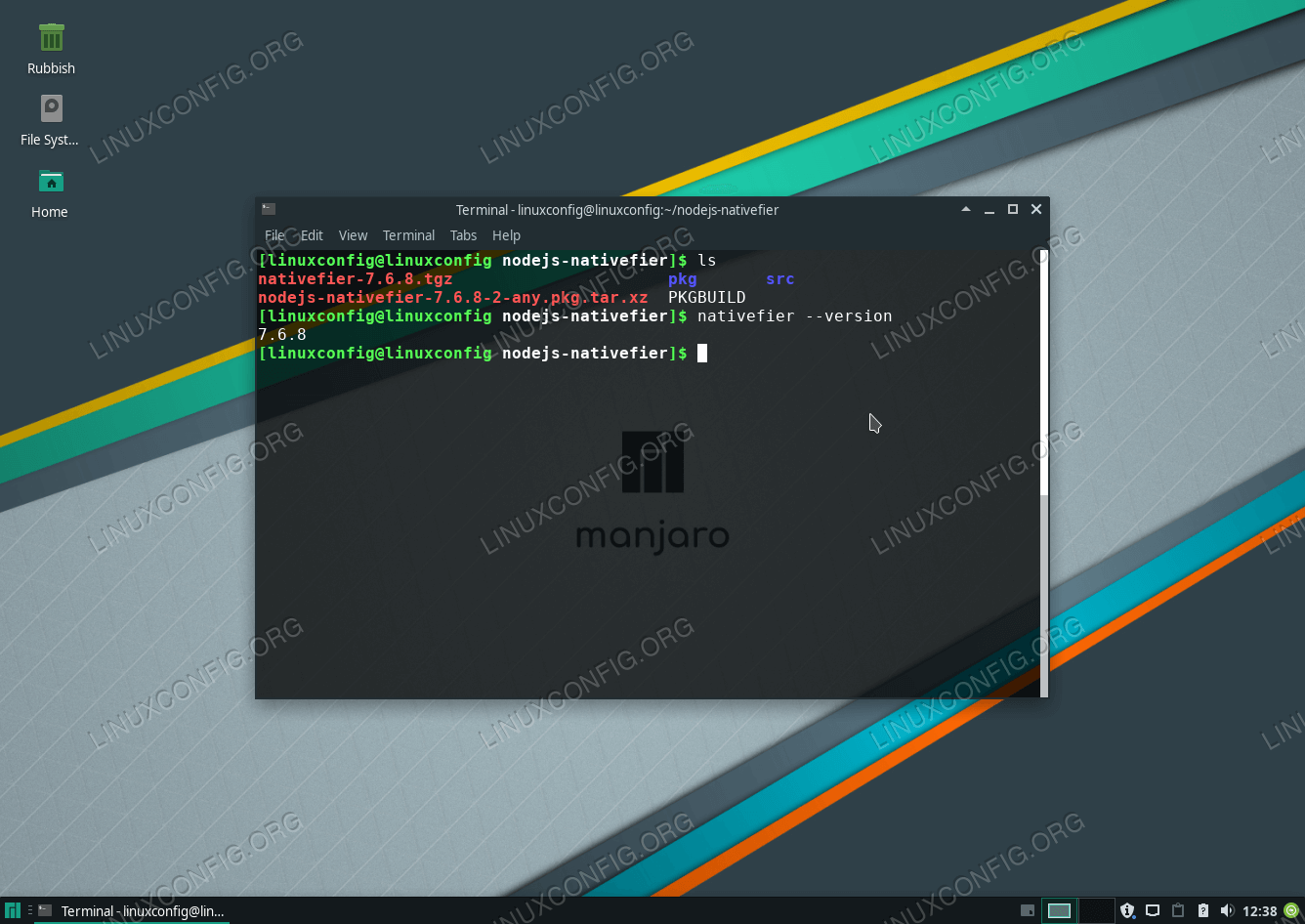Click the Show Desktop icon in taskbar
The image size is (1305, 924).
(1027, 910)
